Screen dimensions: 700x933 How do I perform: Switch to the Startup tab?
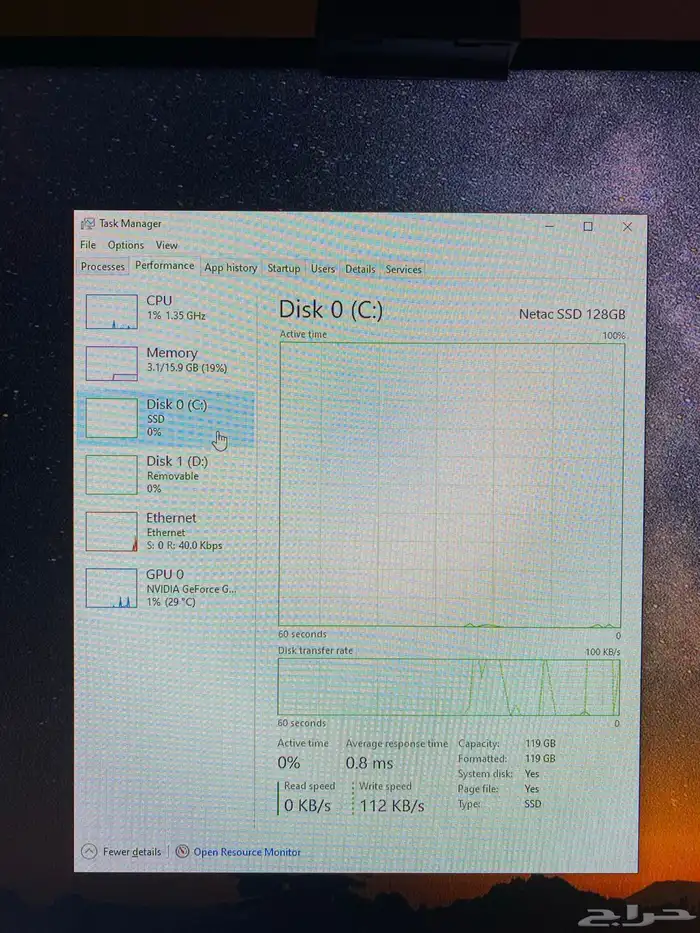point(284,268)
